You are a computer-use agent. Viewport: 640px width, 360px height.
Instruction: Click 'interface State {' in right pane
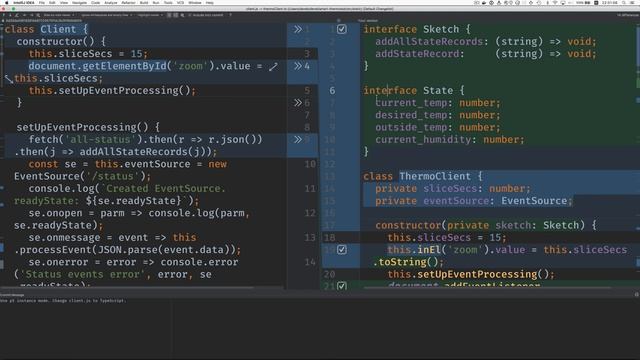point(414,90)
